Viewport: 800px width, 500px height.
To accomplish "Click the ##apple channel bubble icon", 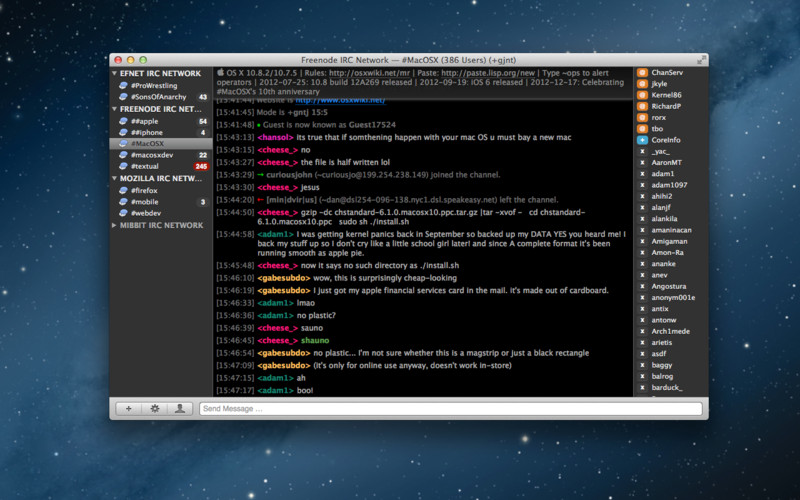I will tap(123, 121).
